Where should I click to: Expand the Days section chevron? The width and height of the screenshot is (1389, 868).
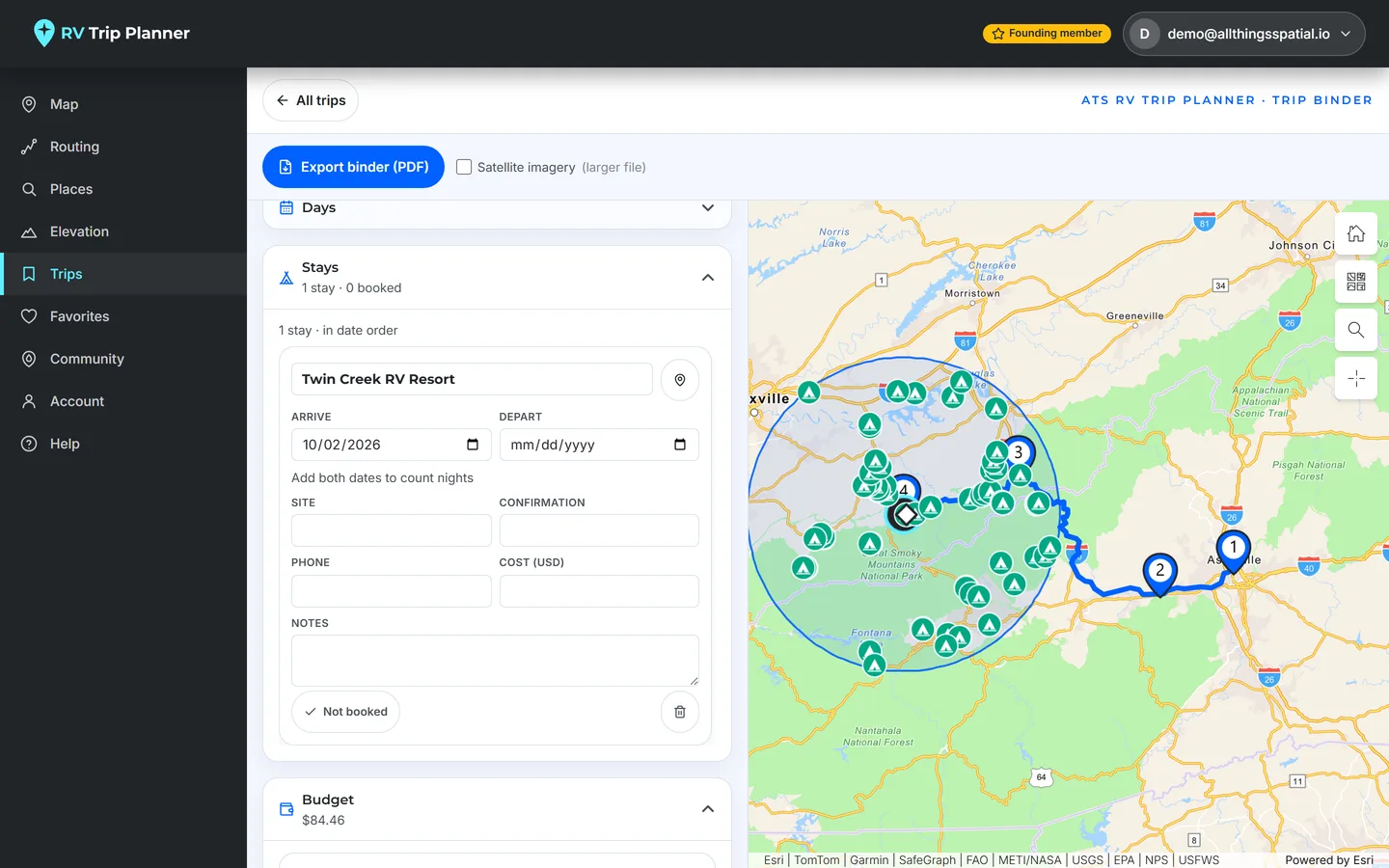[708, 207]
